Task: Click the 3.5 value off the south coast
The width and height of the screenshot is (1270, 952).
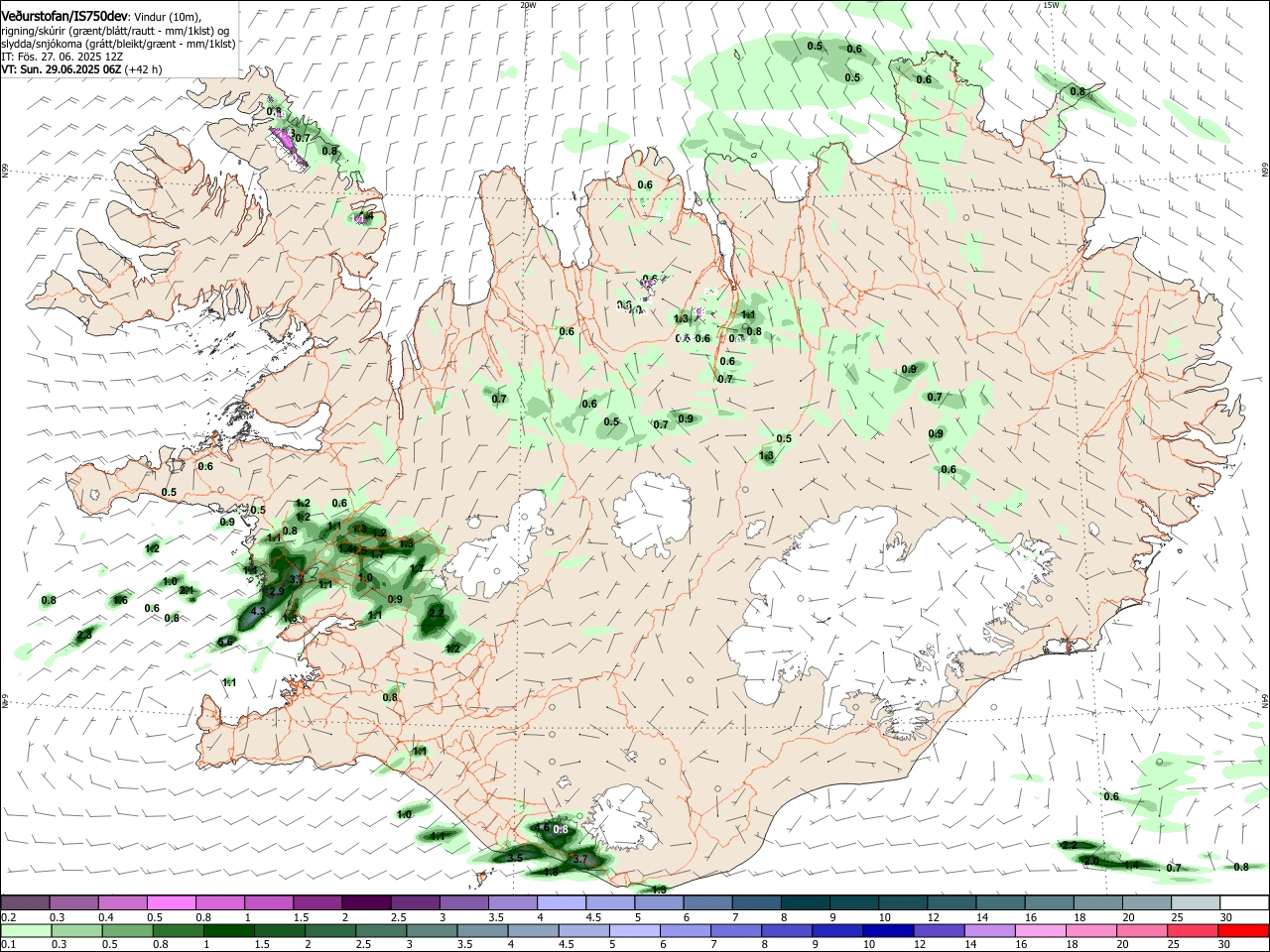Action: (x=515, y=858)
